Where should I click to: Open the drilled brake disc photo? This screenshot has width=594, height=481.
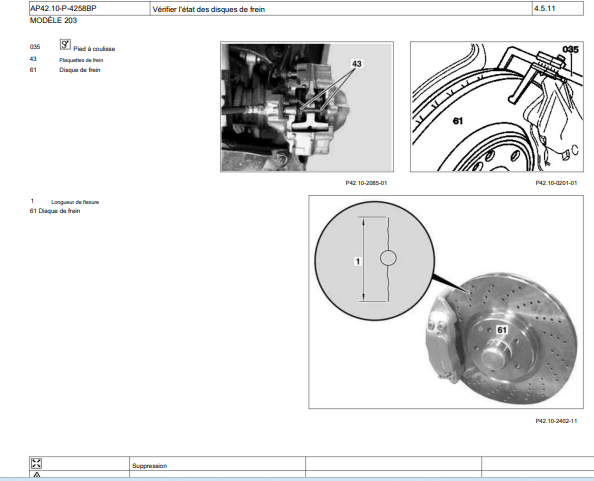click(446, 302)
